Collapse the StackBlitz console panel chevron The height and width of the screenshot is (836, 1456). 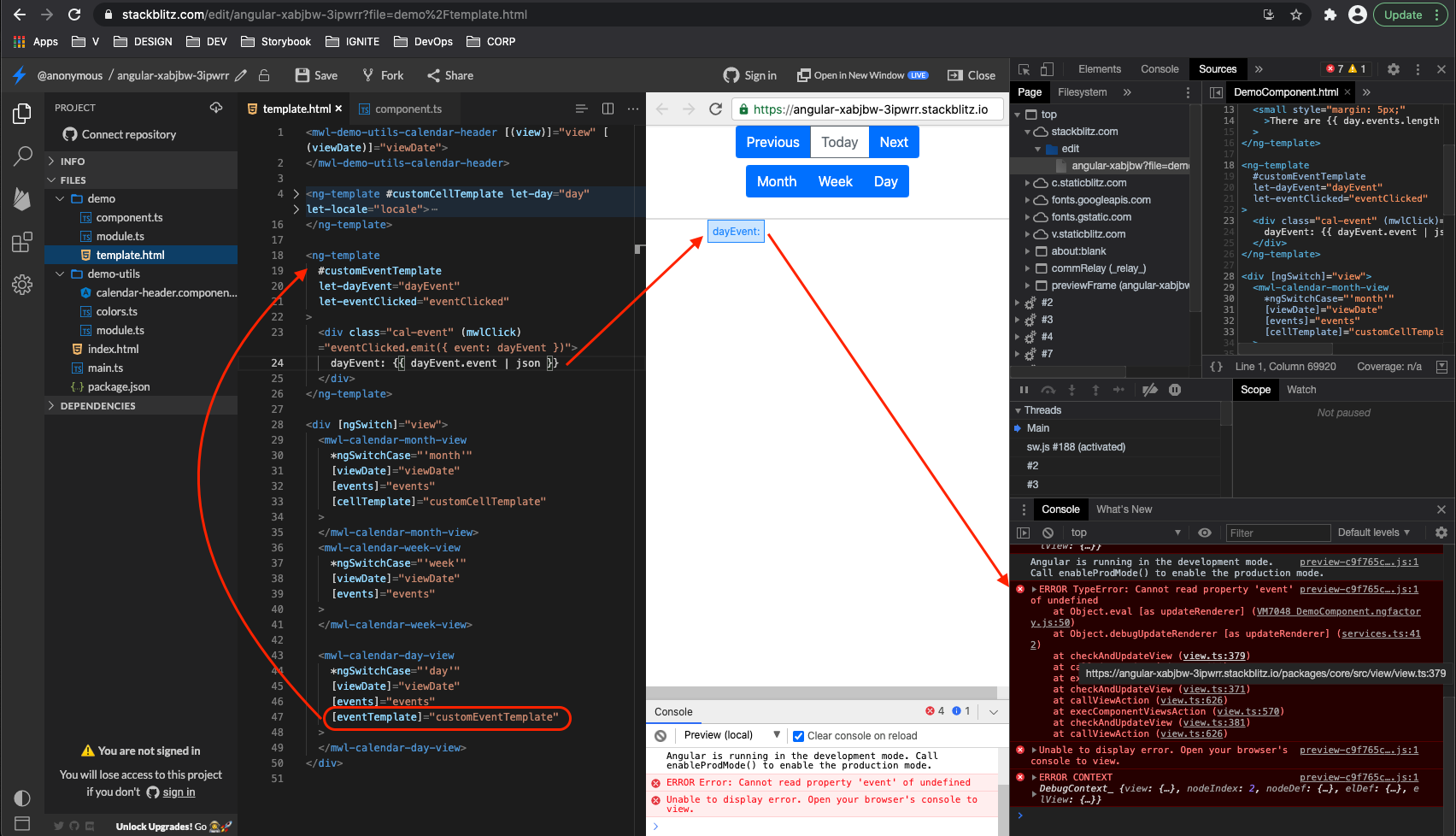tap(994, 711)
